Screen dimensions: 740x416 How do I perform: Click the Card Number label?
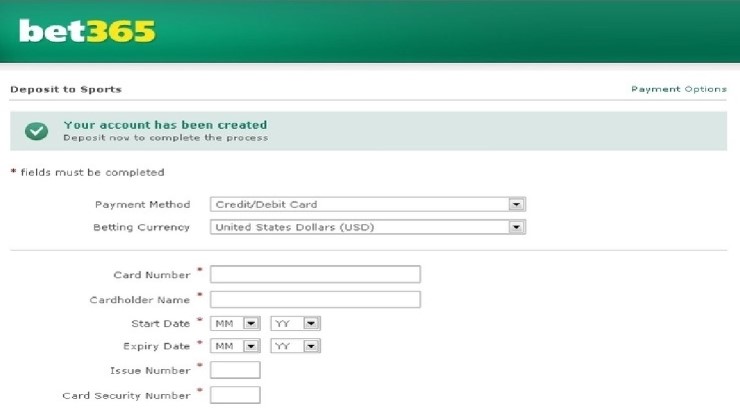[x=151, y=275]
